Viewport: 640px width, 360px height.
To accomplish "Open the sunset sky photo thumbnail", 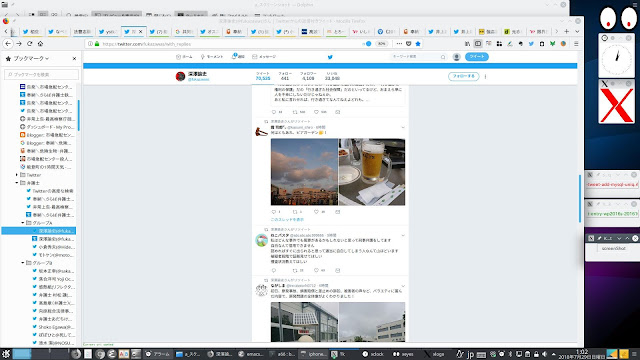I will (304, 172).
